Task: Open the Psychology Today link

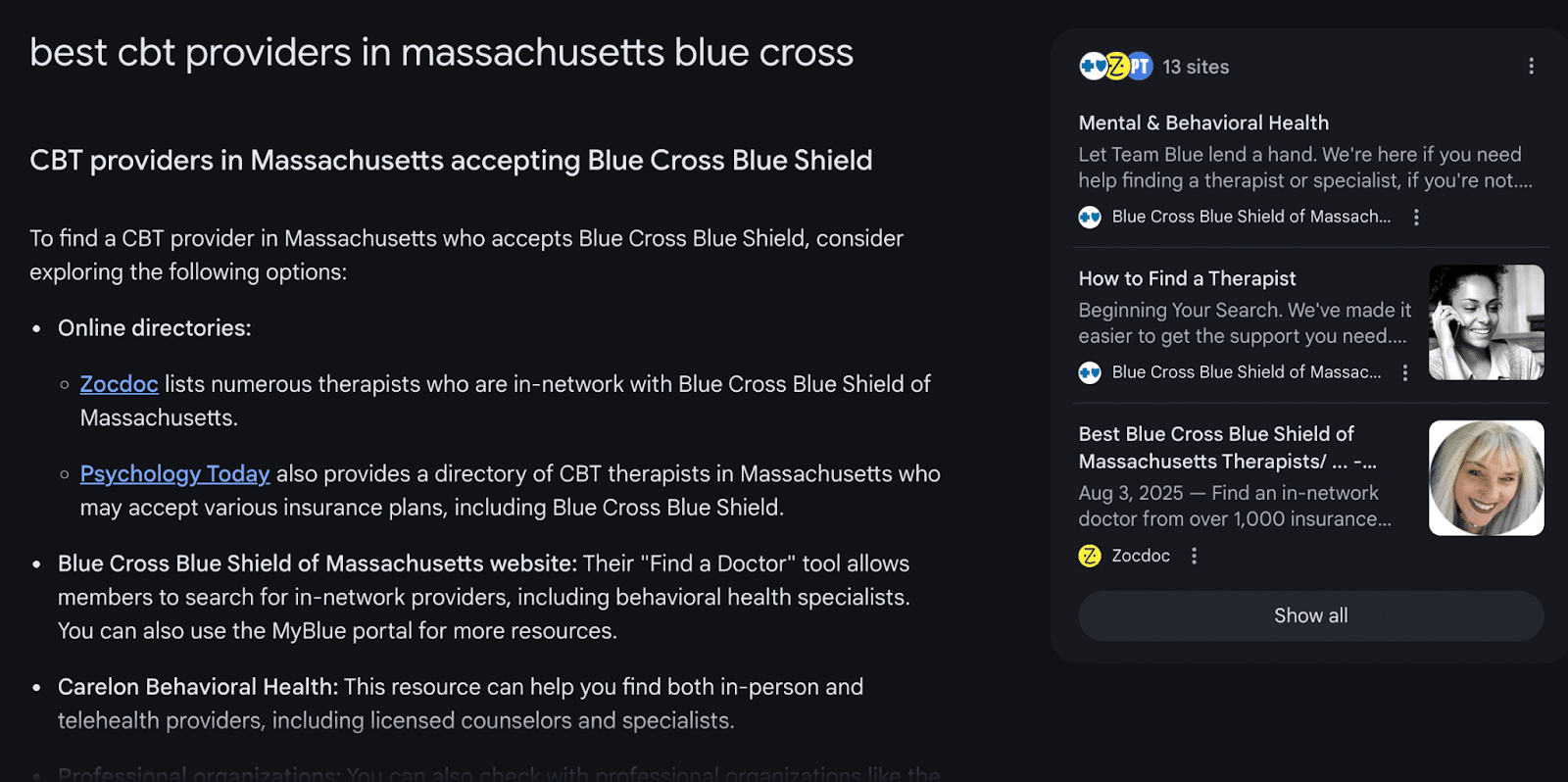Action: (x=174, y=474)
